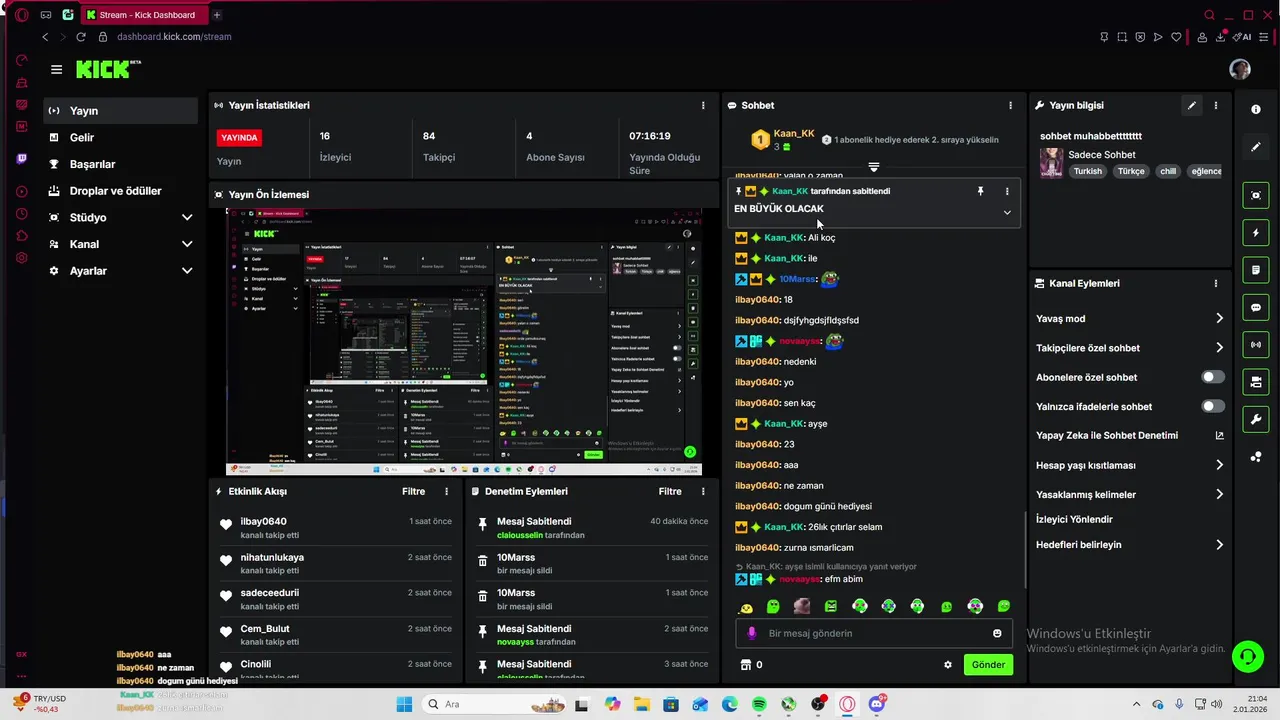1280x720 pixels.
Task: Expand the pinned message chevron
Action: tap(1007, 212)
